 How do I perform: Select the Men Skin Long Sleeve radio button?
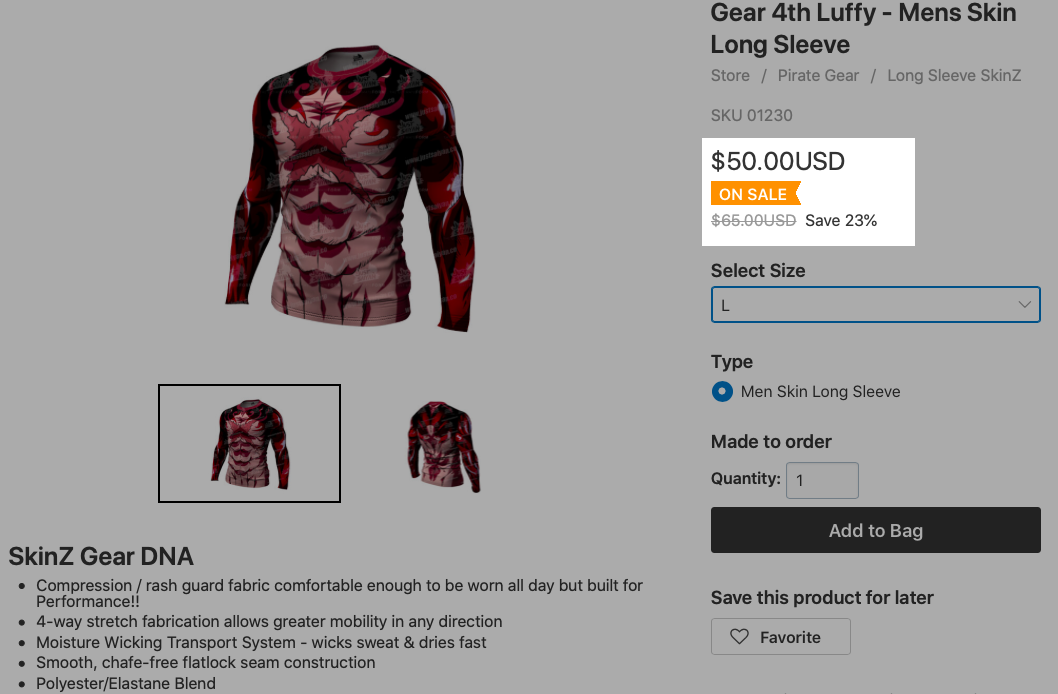click(x=722, y=391)
